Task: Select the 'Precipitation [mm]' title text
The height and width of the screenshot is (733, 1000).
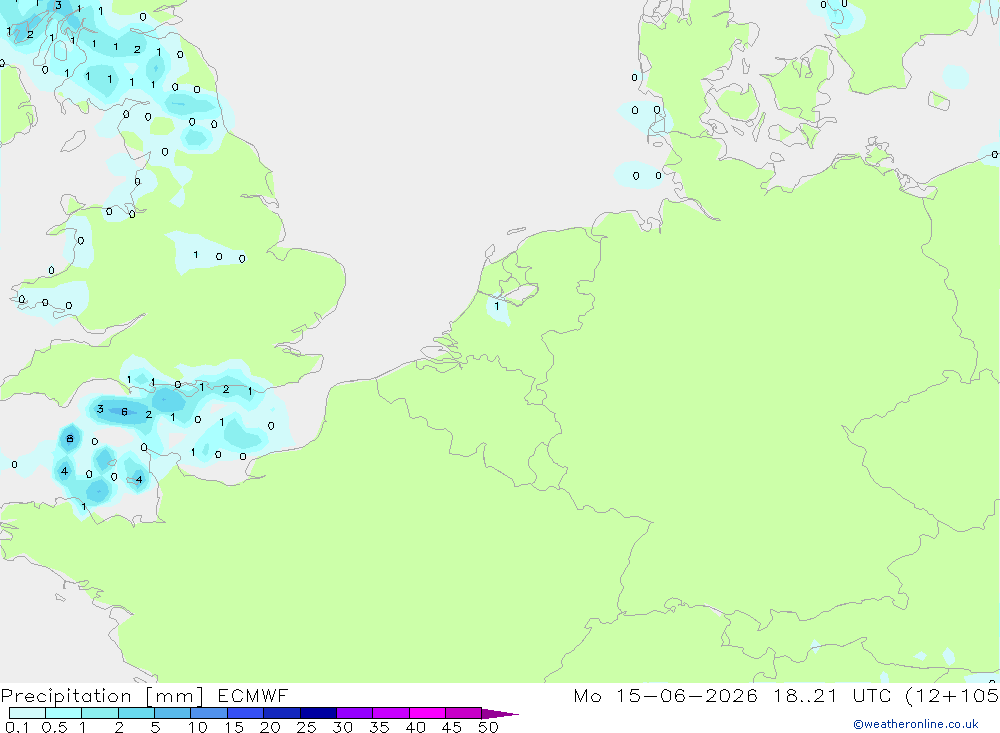Action: pos(102,696)
